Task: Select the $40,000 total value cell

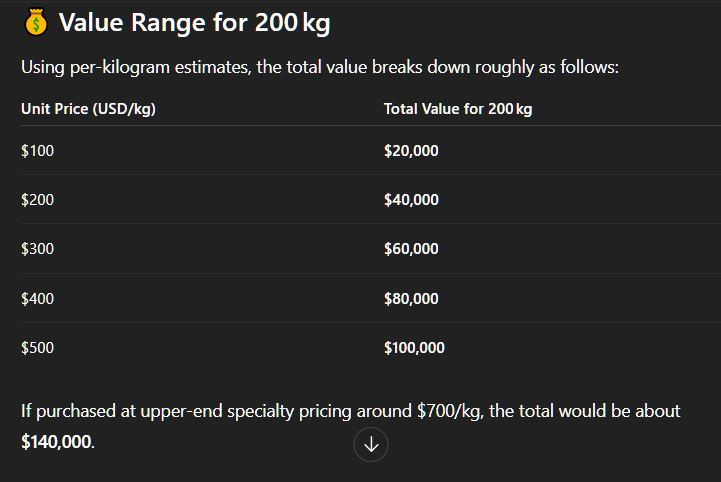Action: coord(411,200)
